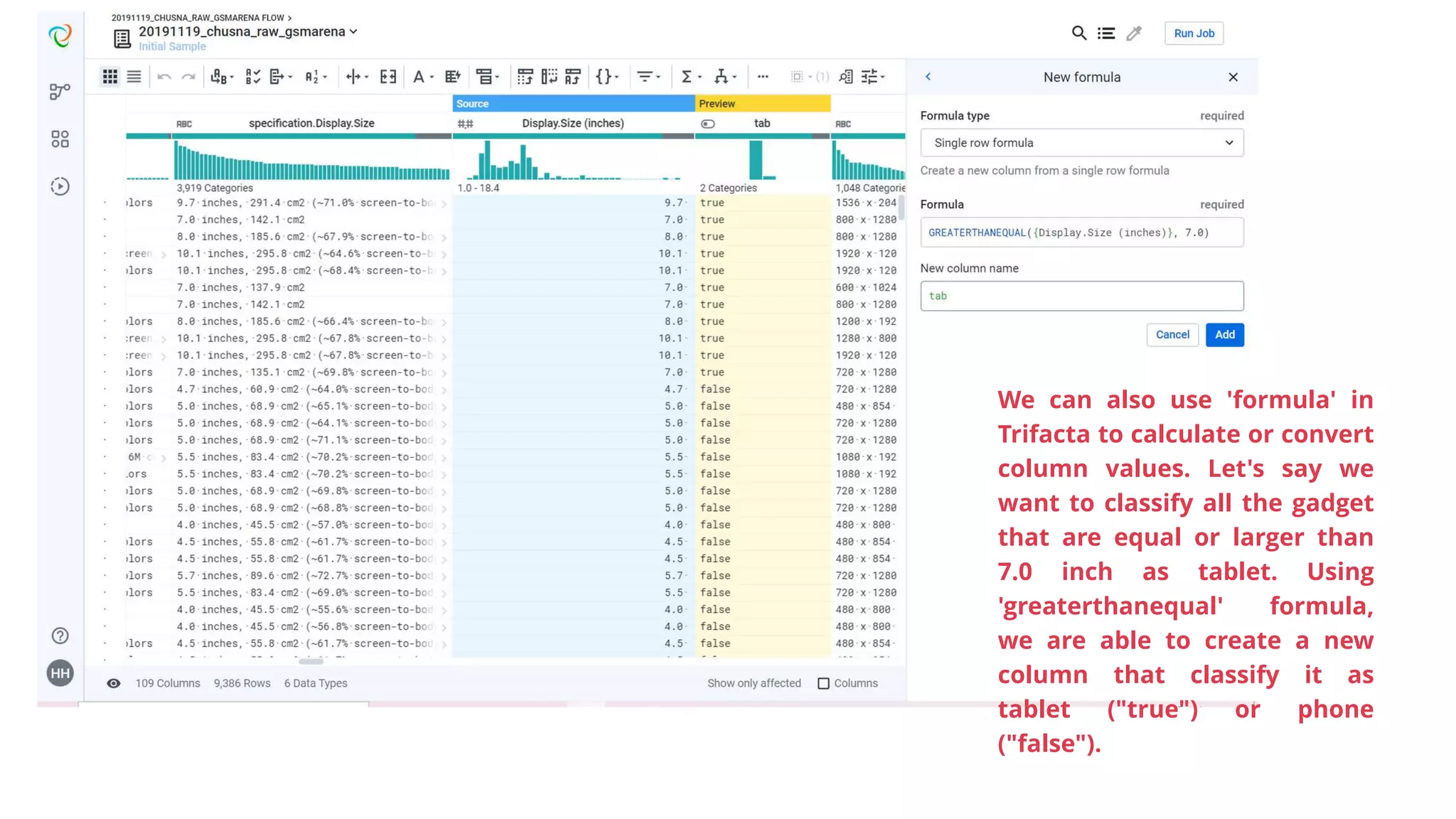Click the 109 Columns status text
The height and width of the screenshot is (819, 1456).
pyautogui.click(x=168, y=683)
